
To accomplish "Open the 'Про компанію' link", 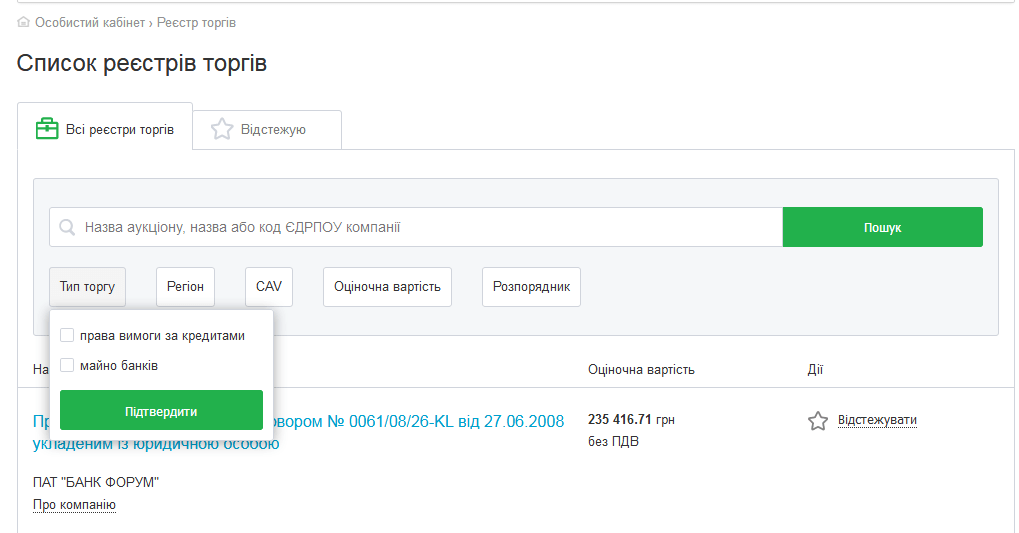I will point(74,505).
